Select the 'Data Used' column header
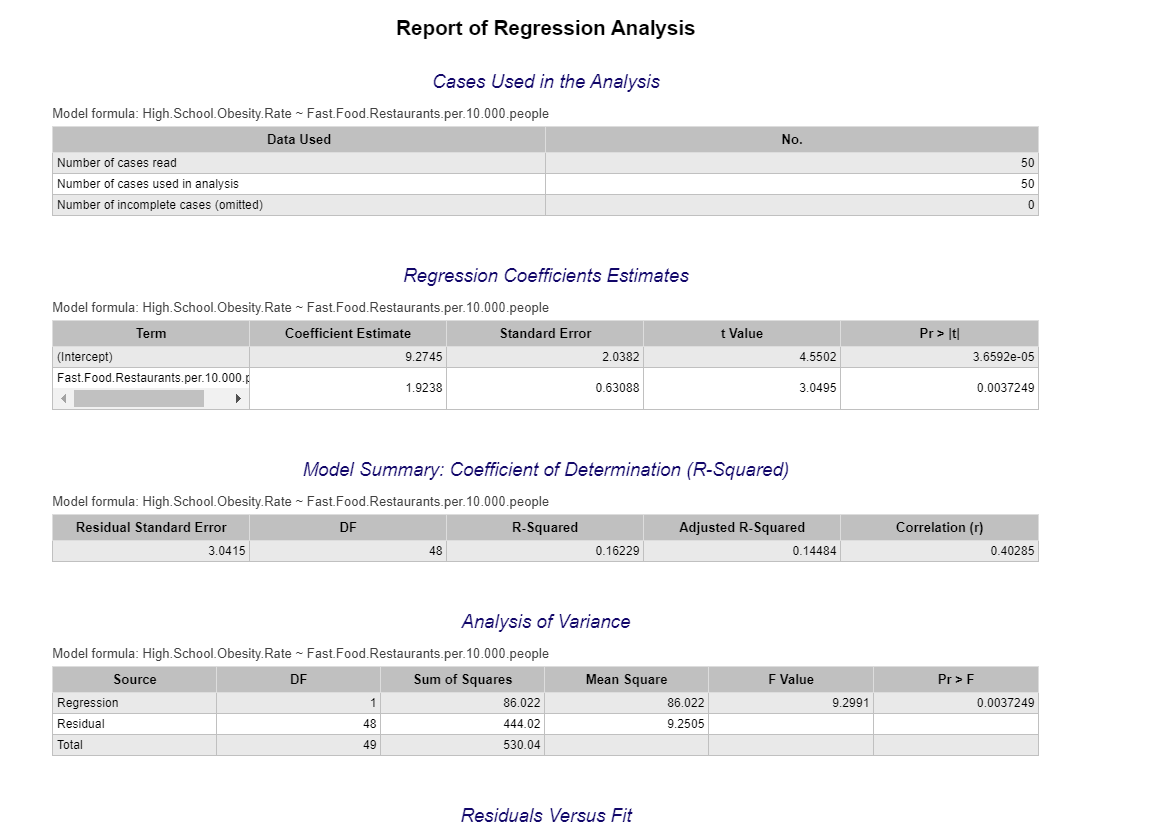This screenshot has height=827, width=1158. [x=297, y=139]
